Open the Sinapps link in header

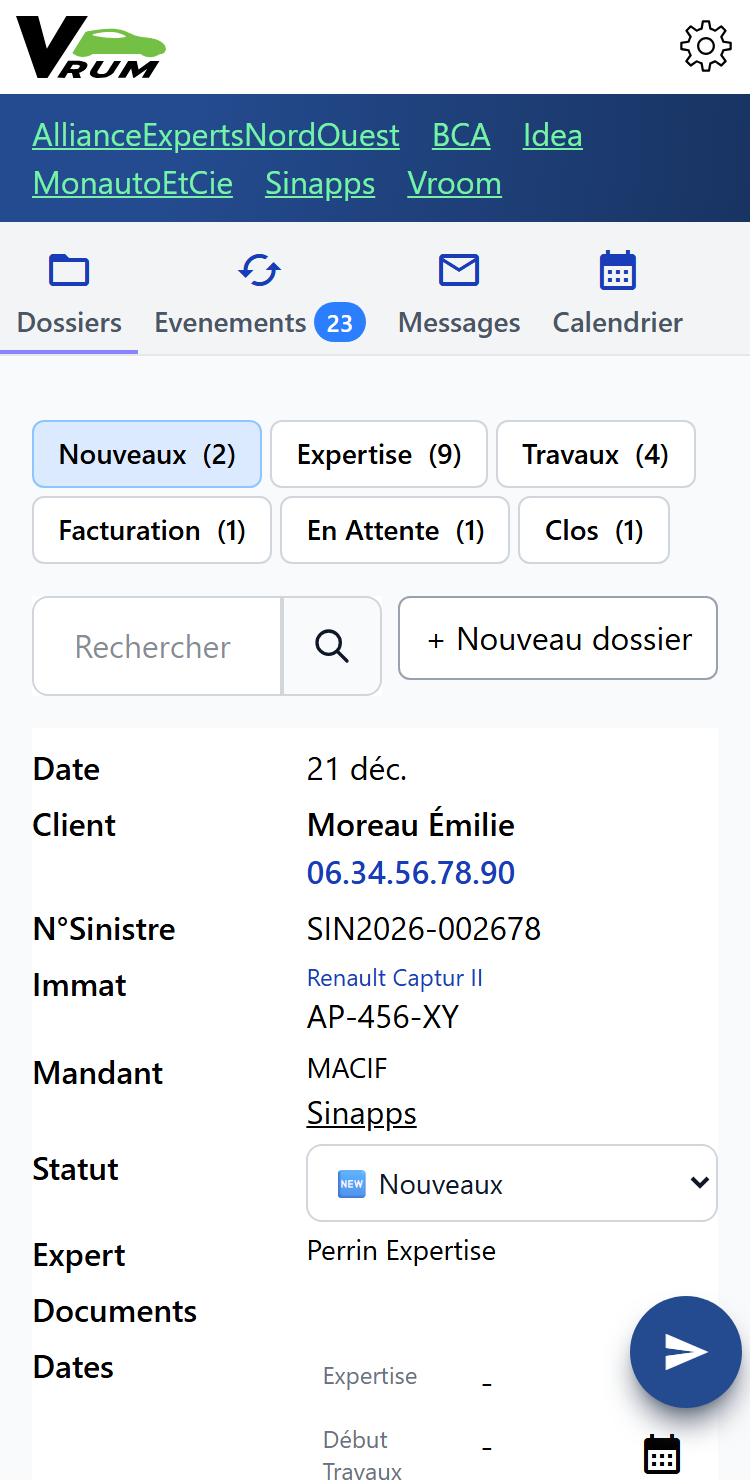320,183
